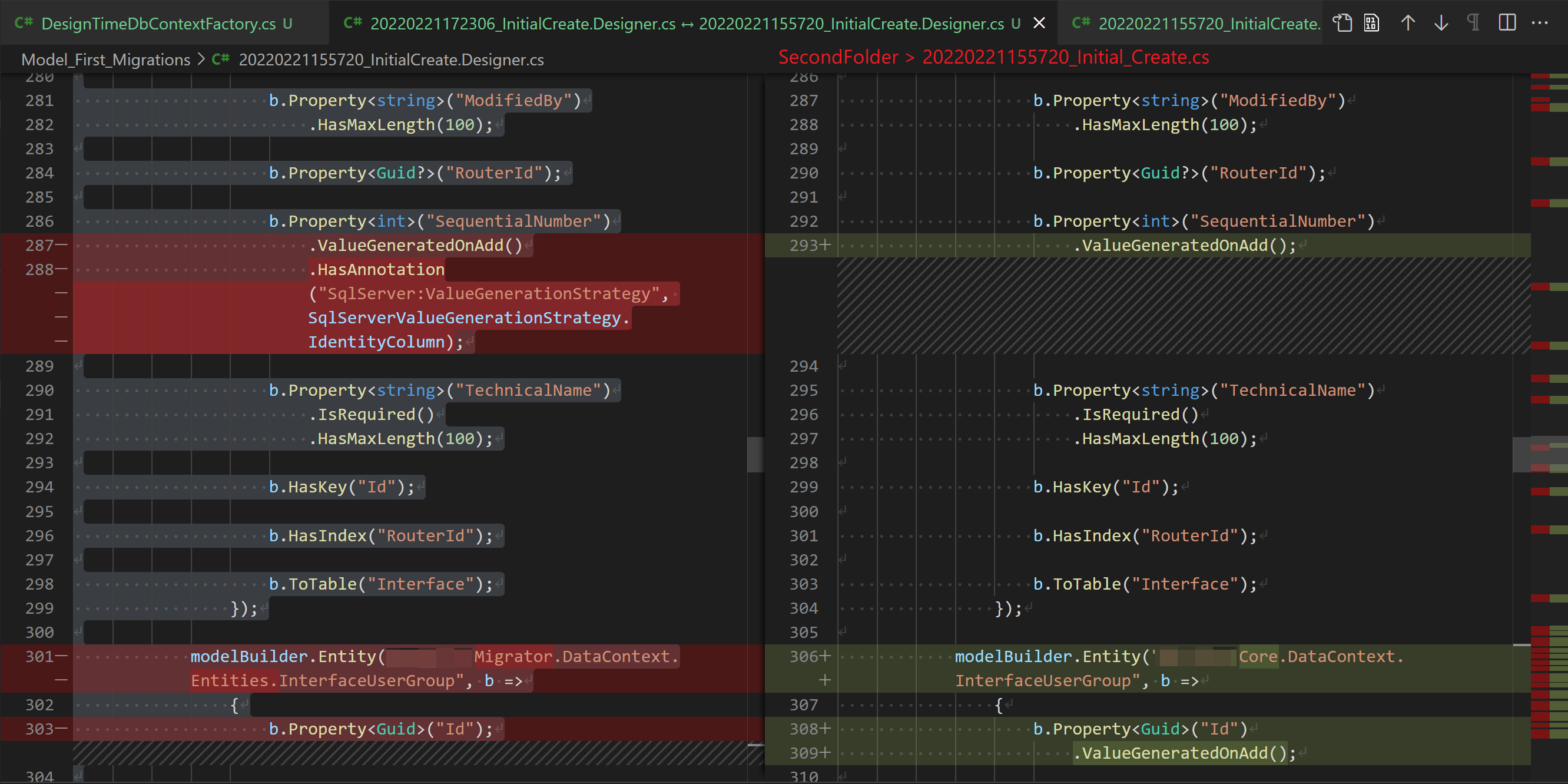1568x784 pixels.
Task: Open the More Actions ellipsis menu
Action: click(x=1540, y=23)
